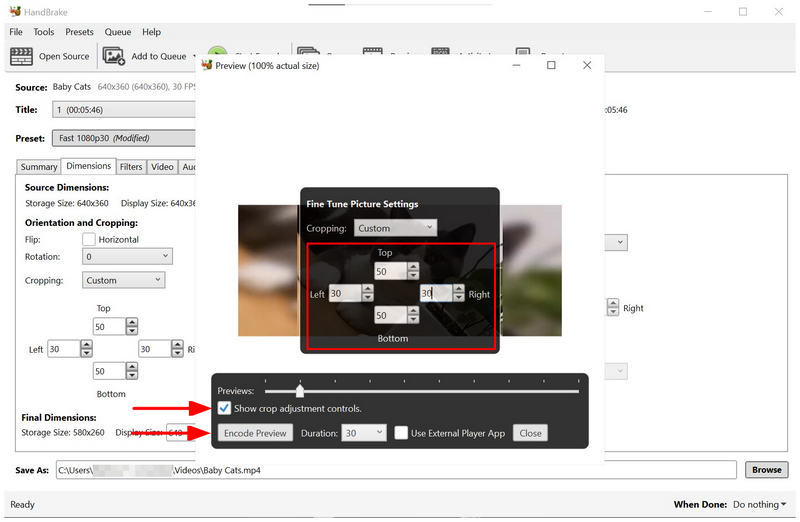Open the Presets menu
The width and height of the screenshot is (800, 522).
coord(79,32)
